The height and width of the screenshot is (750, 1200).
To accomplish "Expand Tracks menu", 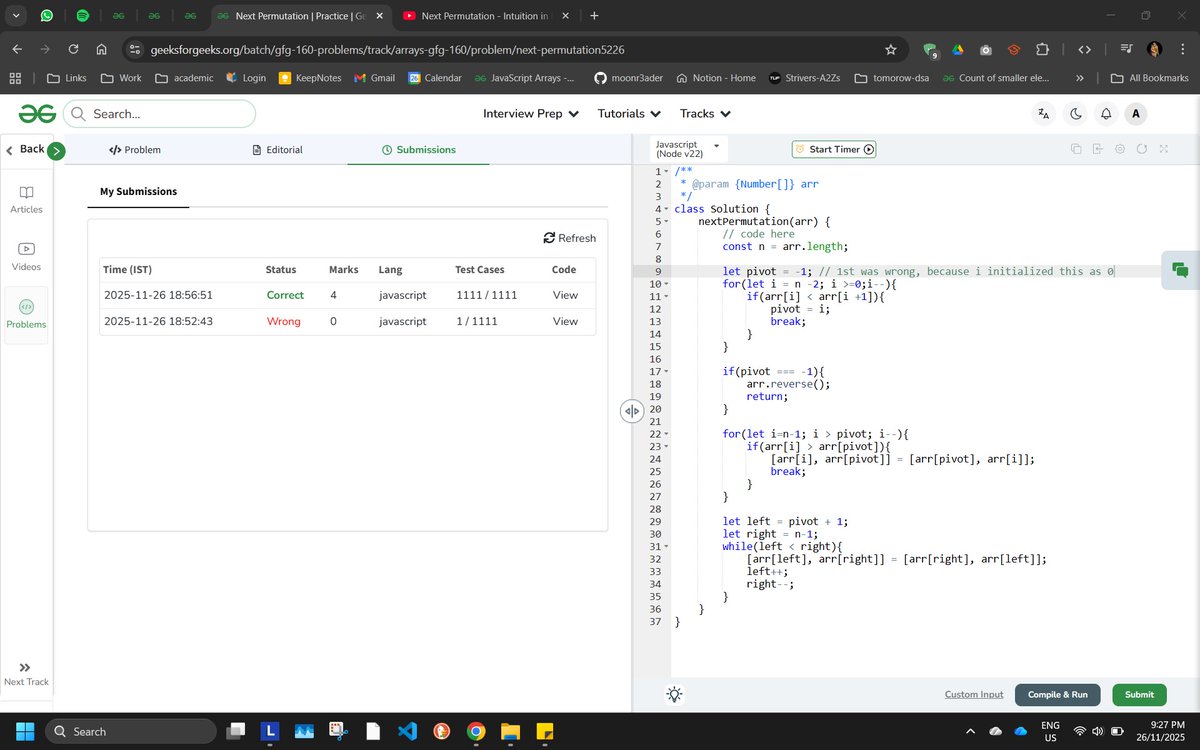I will pos(705,114).
